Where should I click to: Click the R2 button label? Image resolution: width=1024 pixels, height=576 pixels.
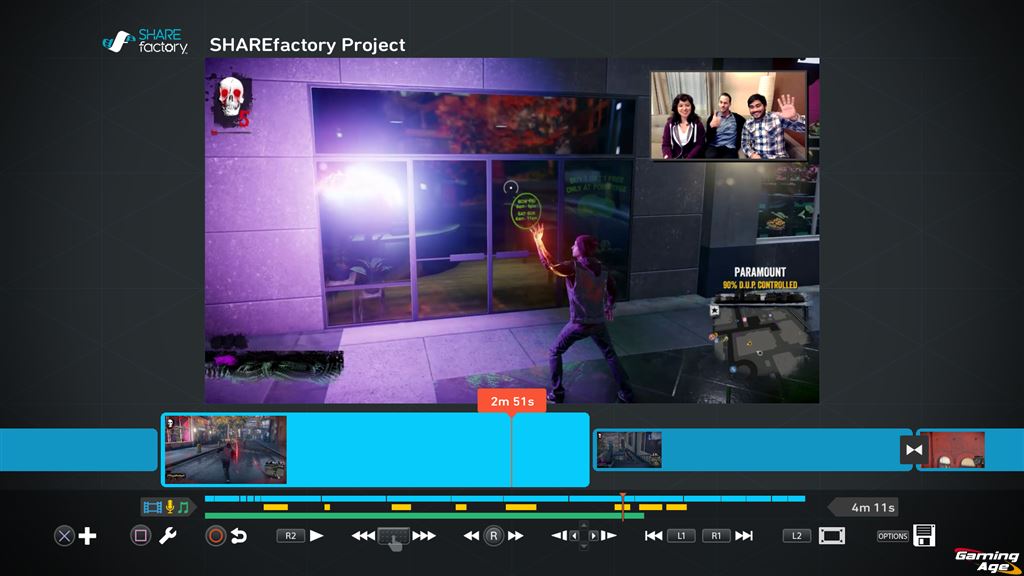pyautogui.click(x=291, y=536)
